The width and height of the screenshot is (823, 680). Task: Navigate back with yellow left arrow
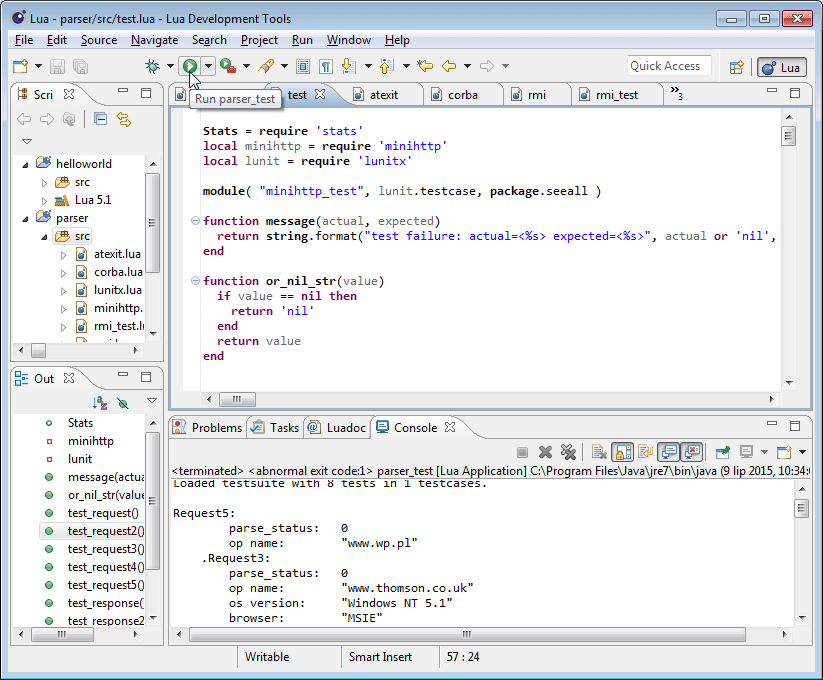point(449,66)
